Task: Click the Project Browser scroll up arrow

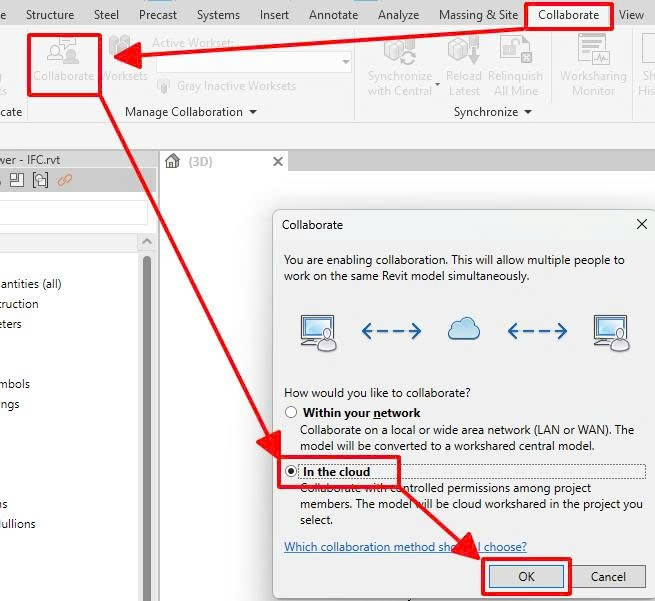Action: (147, 241)
